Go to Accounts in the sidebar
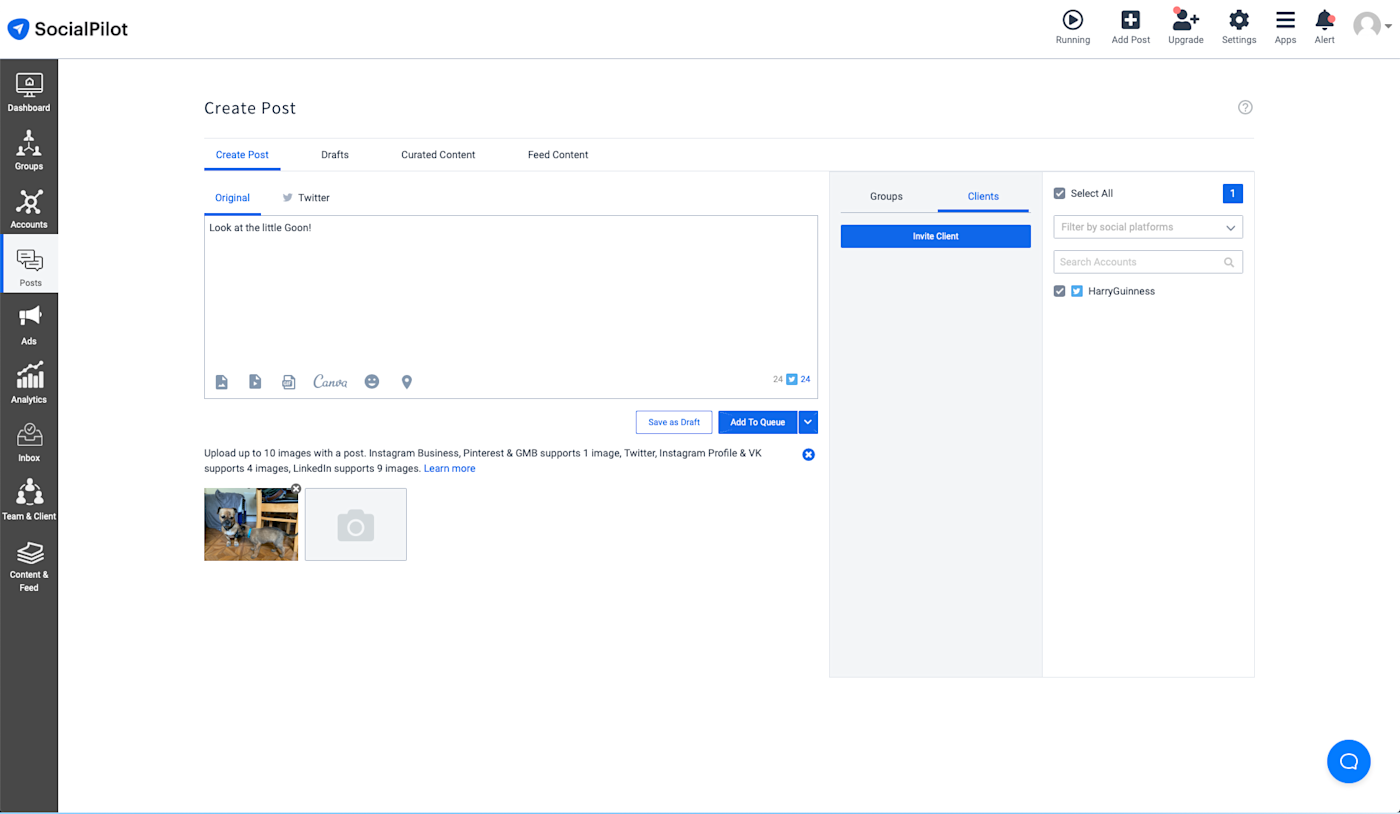This screenshot has height=814, width=1400. [x=29, y=209]
